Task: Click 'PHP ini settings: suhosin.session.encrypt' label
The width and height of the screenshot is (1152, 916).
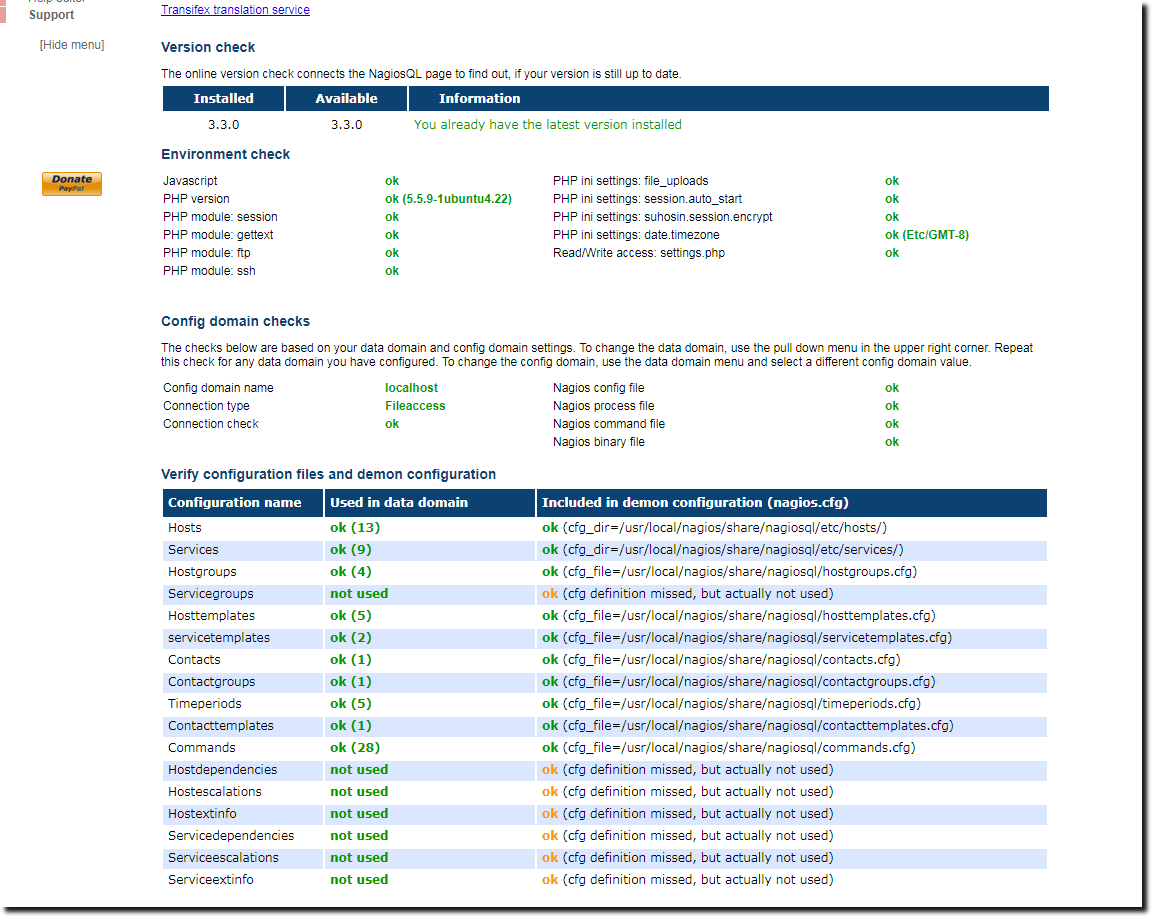Action: click(663, 217)
